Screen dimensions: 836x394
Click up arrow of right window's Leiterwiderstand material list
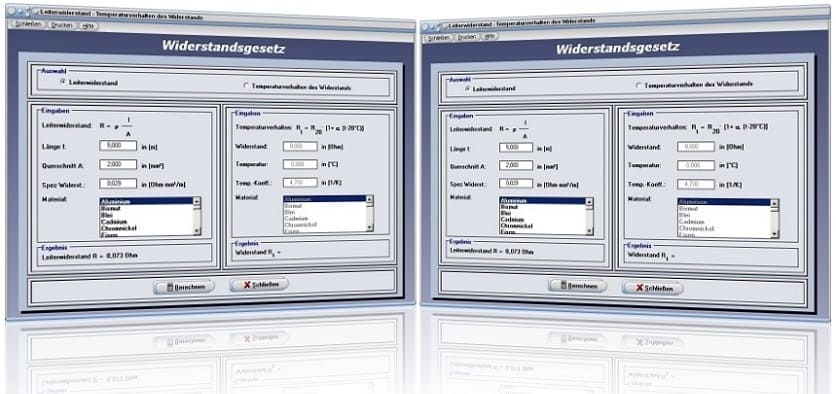click(589, 202)
